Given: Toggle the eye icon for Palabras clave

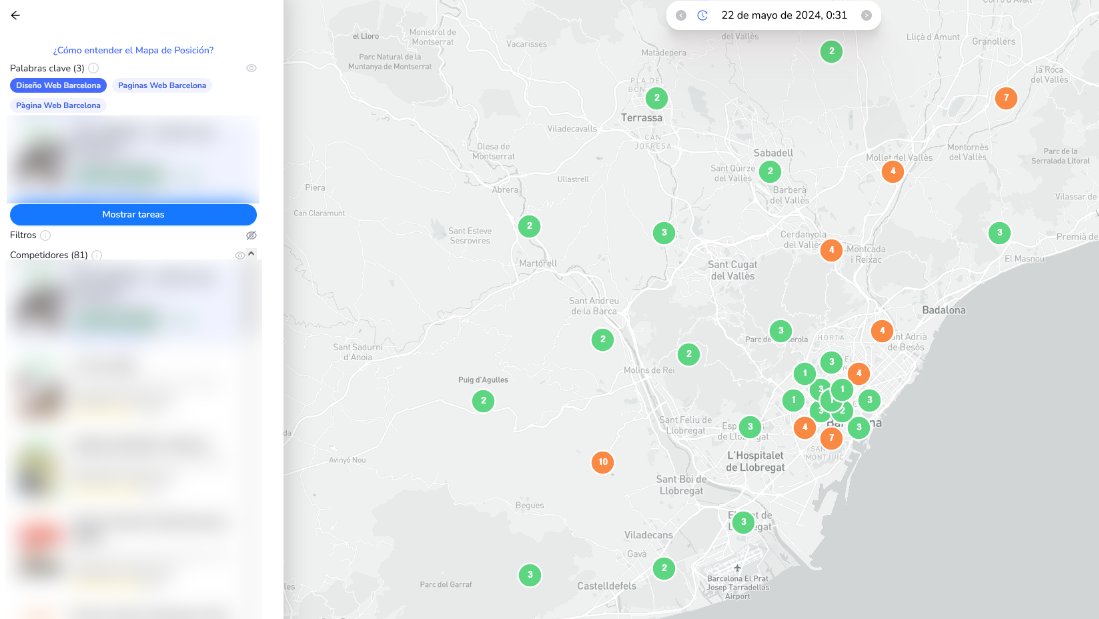Looking at the screenshot, I should 251,67.
